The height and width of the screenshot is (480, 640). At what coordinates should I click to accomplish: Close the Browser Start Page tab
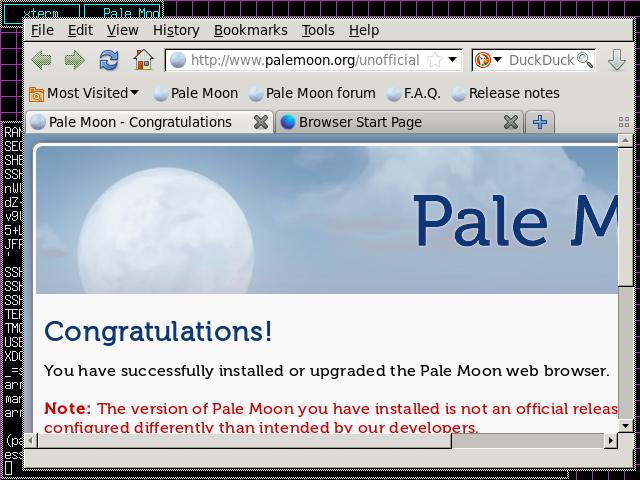tap(511, 122)
